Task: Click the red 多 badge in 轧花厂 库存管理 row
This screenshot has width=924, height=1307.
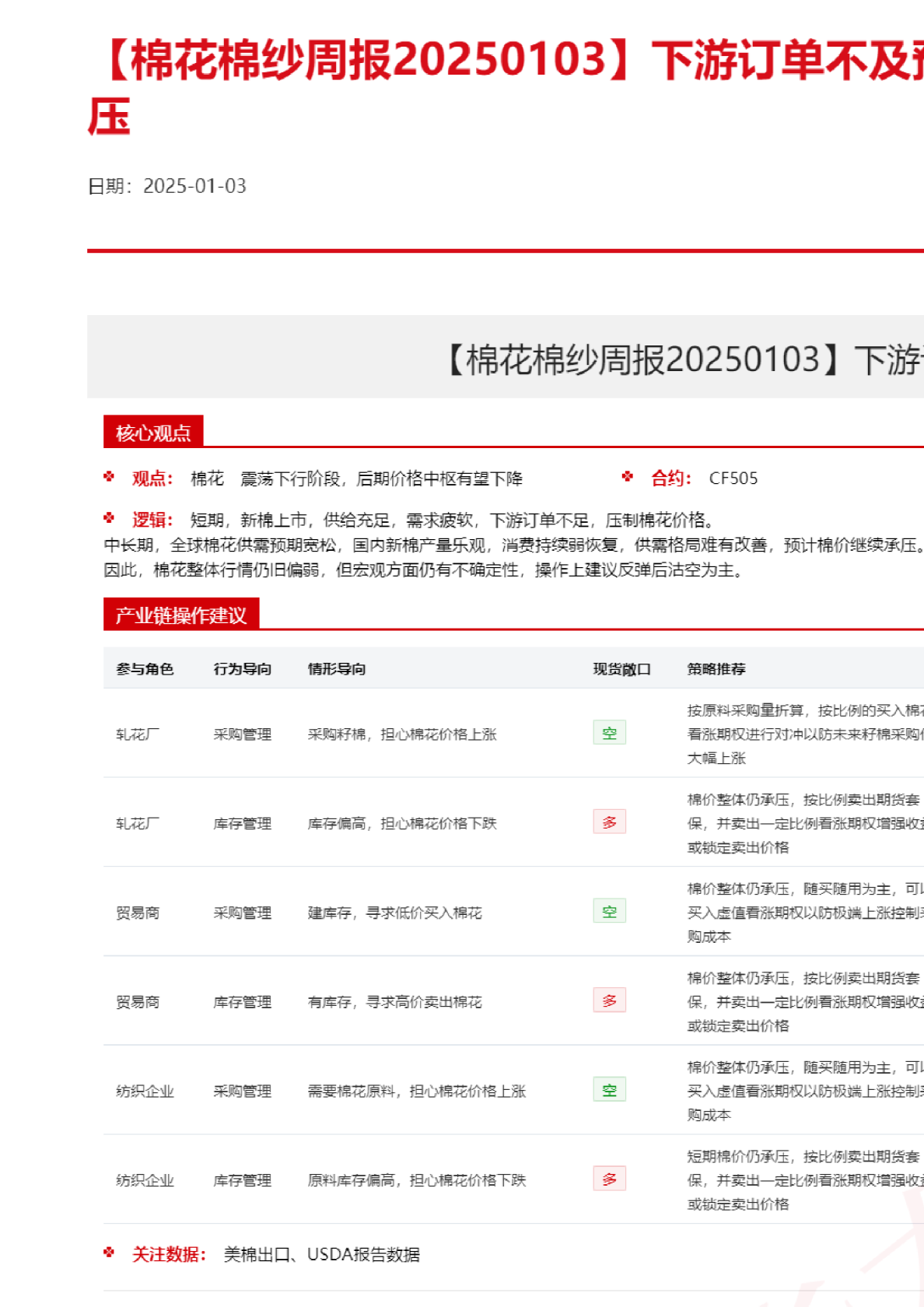Action: point(609,822)
